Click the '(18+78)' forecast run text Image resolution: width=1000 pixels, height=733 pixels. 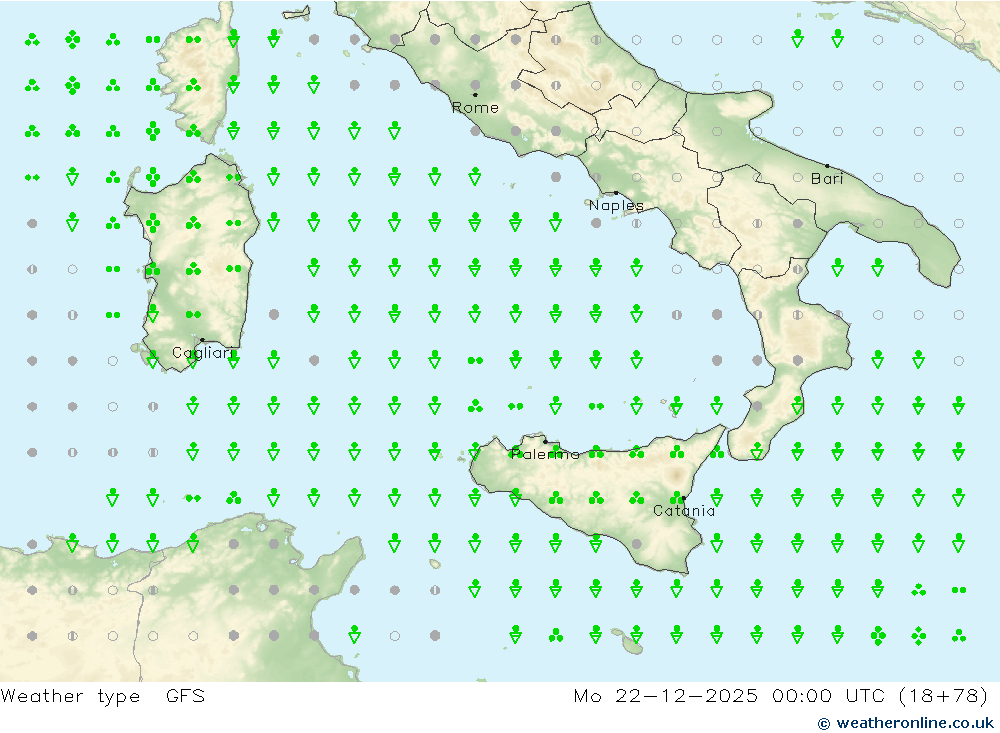[x=943, y=695]
